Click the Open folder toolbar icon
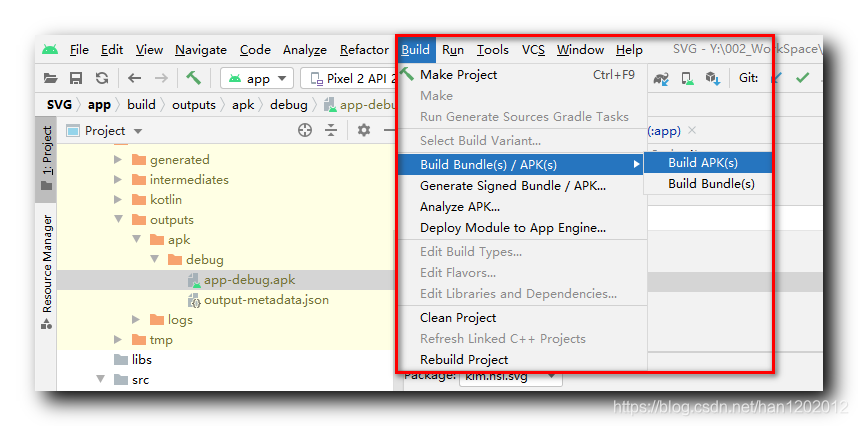858x426 pixels. pos(50,78)
